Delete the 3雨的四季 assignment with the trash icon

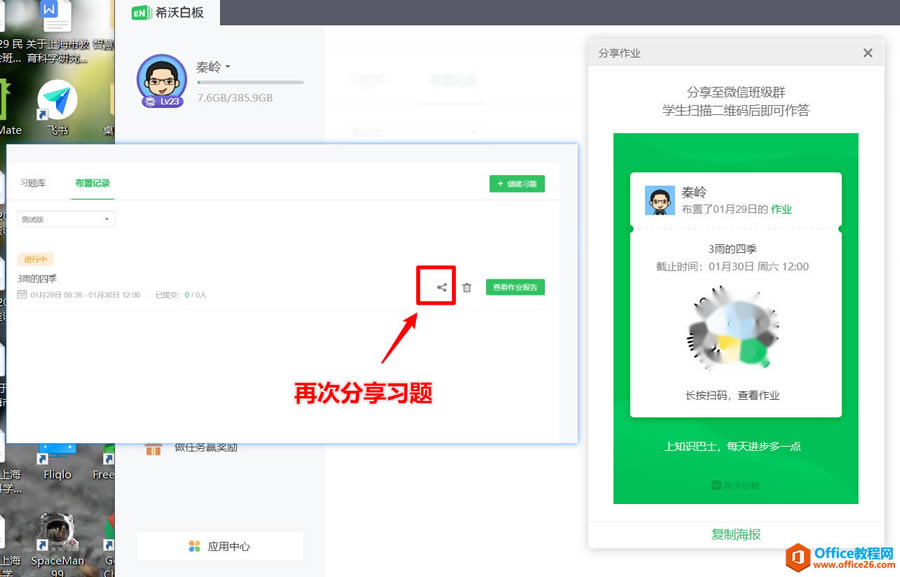467,288
